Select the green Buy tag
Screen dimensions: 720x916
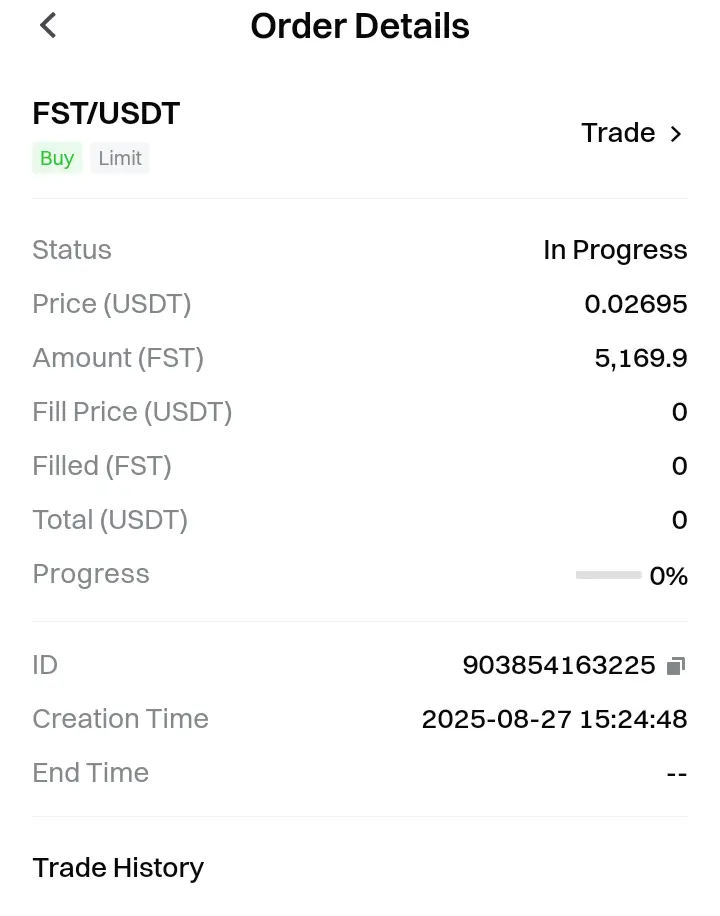pos(57,158)
